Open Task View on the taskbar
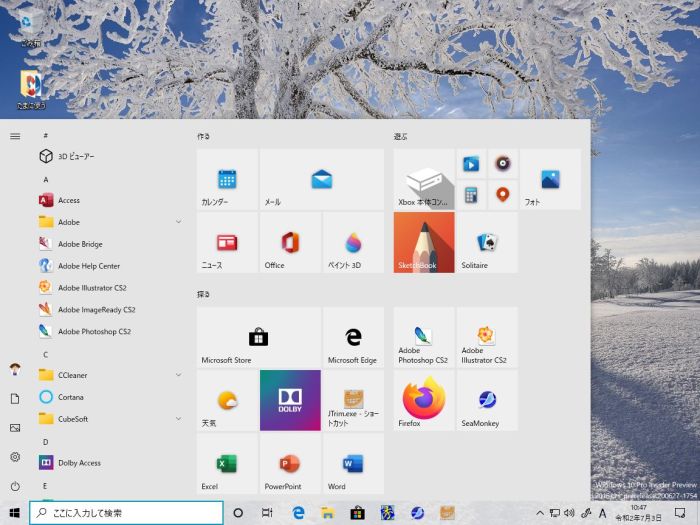This screenshot has height=525, width=700. point(267,513)
